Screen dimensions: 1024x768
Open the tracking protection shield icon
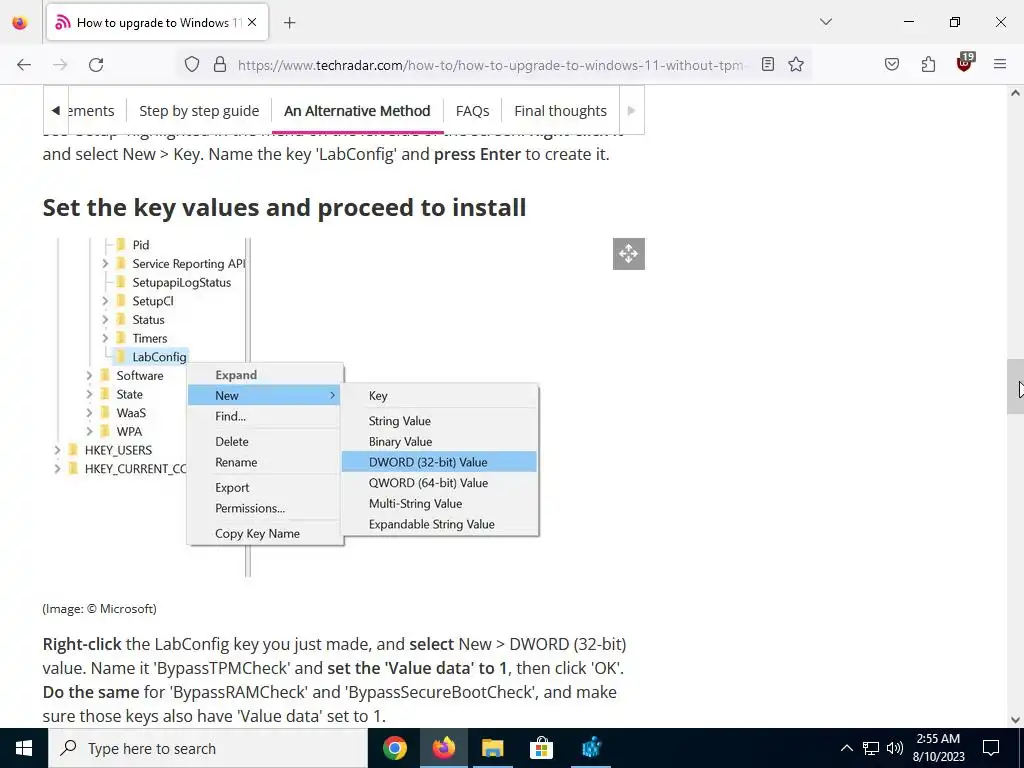pos(191,65)
